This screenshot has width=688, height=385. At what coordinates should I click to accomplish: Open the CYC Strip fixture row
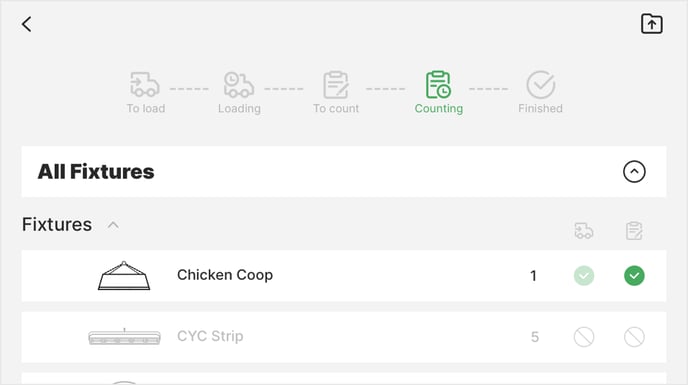[x=344, y=337]
